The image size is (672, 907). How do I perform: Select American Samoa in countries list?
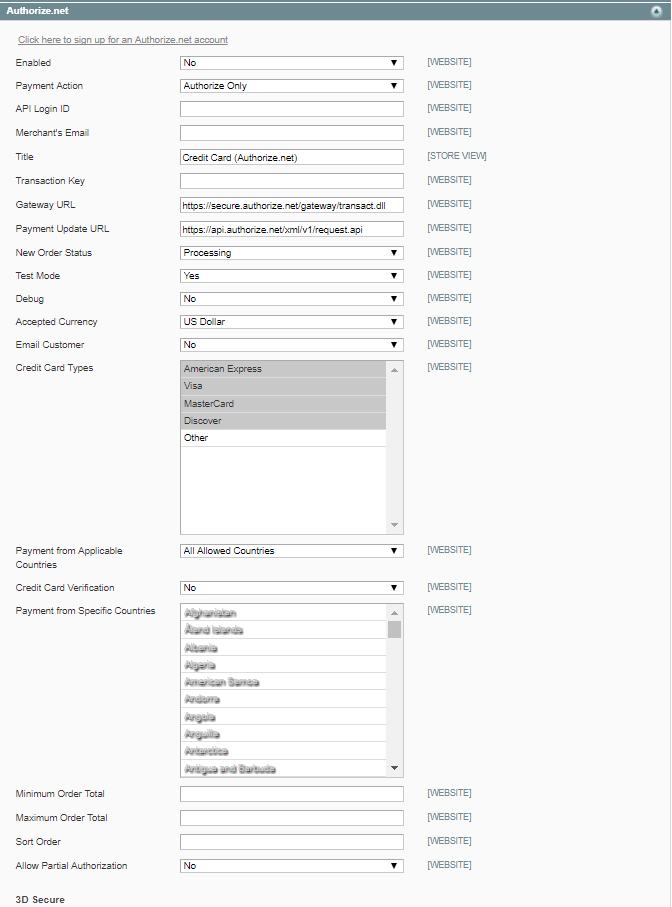click(x=283, y=682)
